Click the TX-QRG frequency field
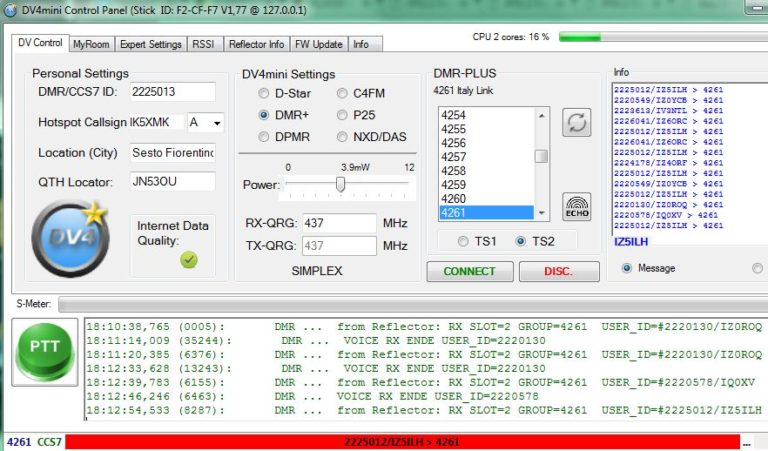Image resolution: width=768 pixels, height=451 pixels. (339, 246)
